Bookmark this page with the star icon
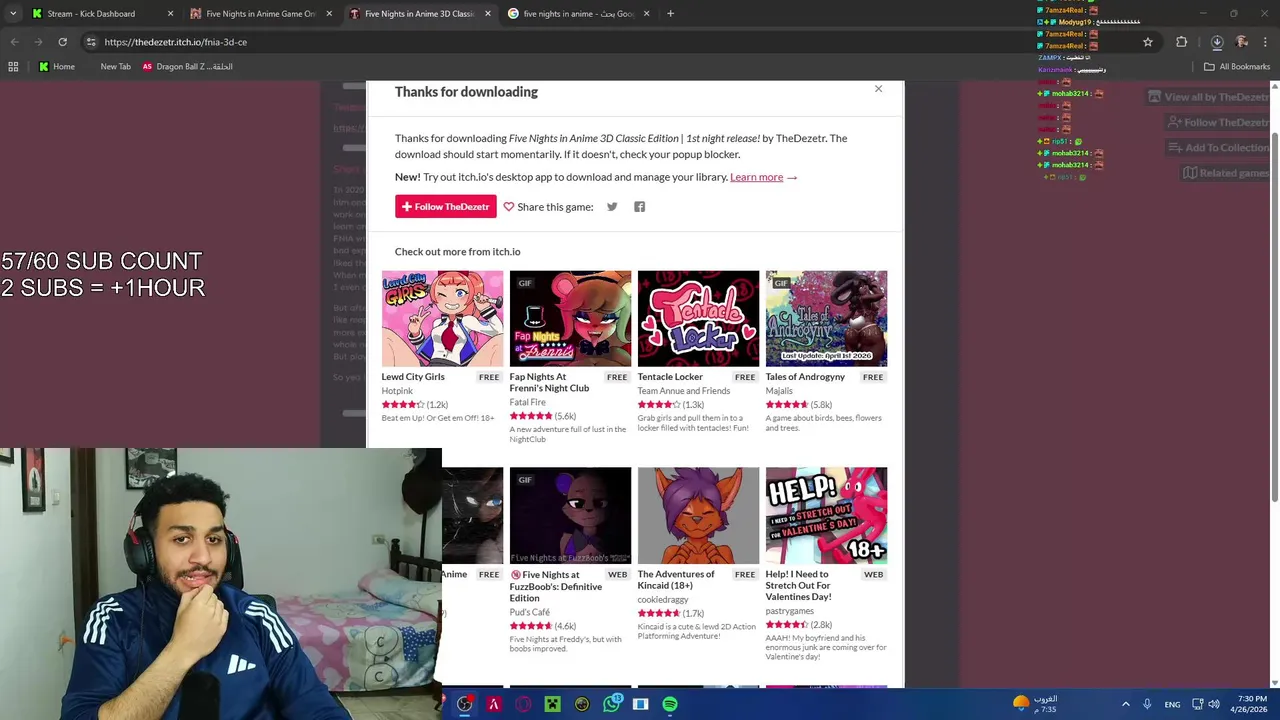The height and width of the screenshot is (720, 1280). point(1148,42)
